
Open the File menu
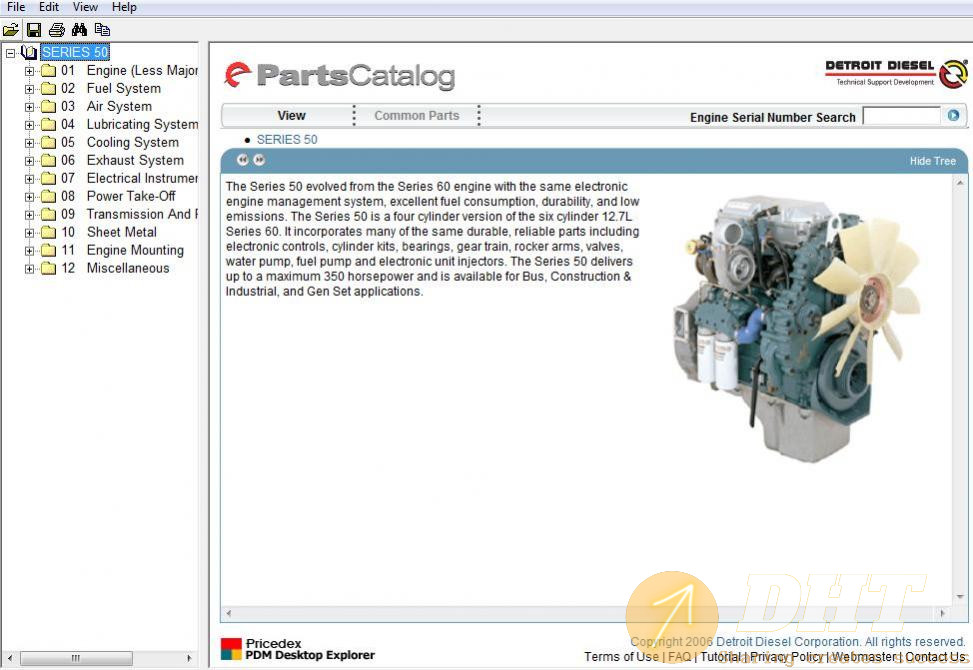pos(16,7)
